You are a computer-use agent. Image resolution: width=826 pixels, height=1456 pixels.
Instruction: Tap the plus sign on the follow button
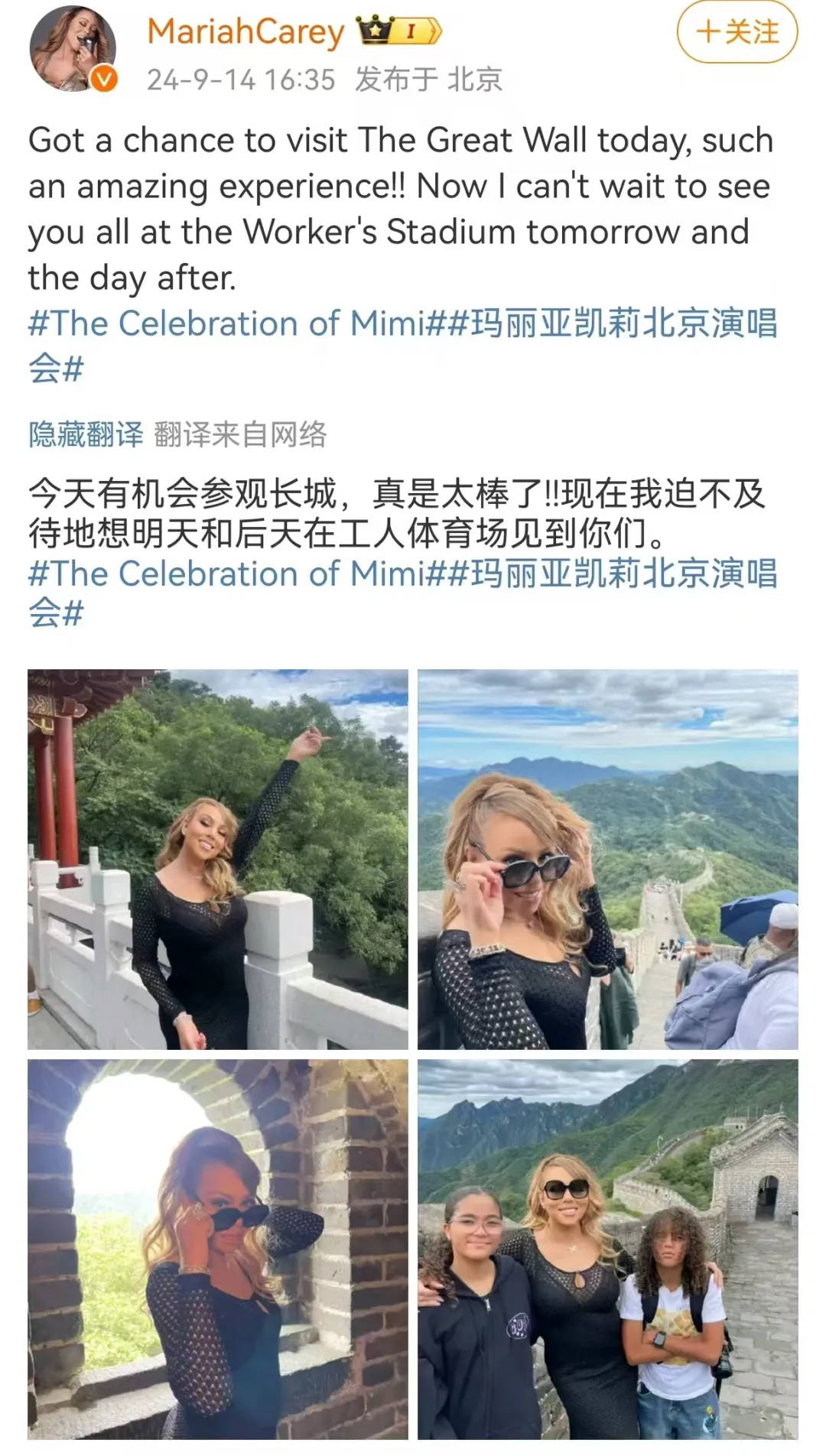coord(708,32)
